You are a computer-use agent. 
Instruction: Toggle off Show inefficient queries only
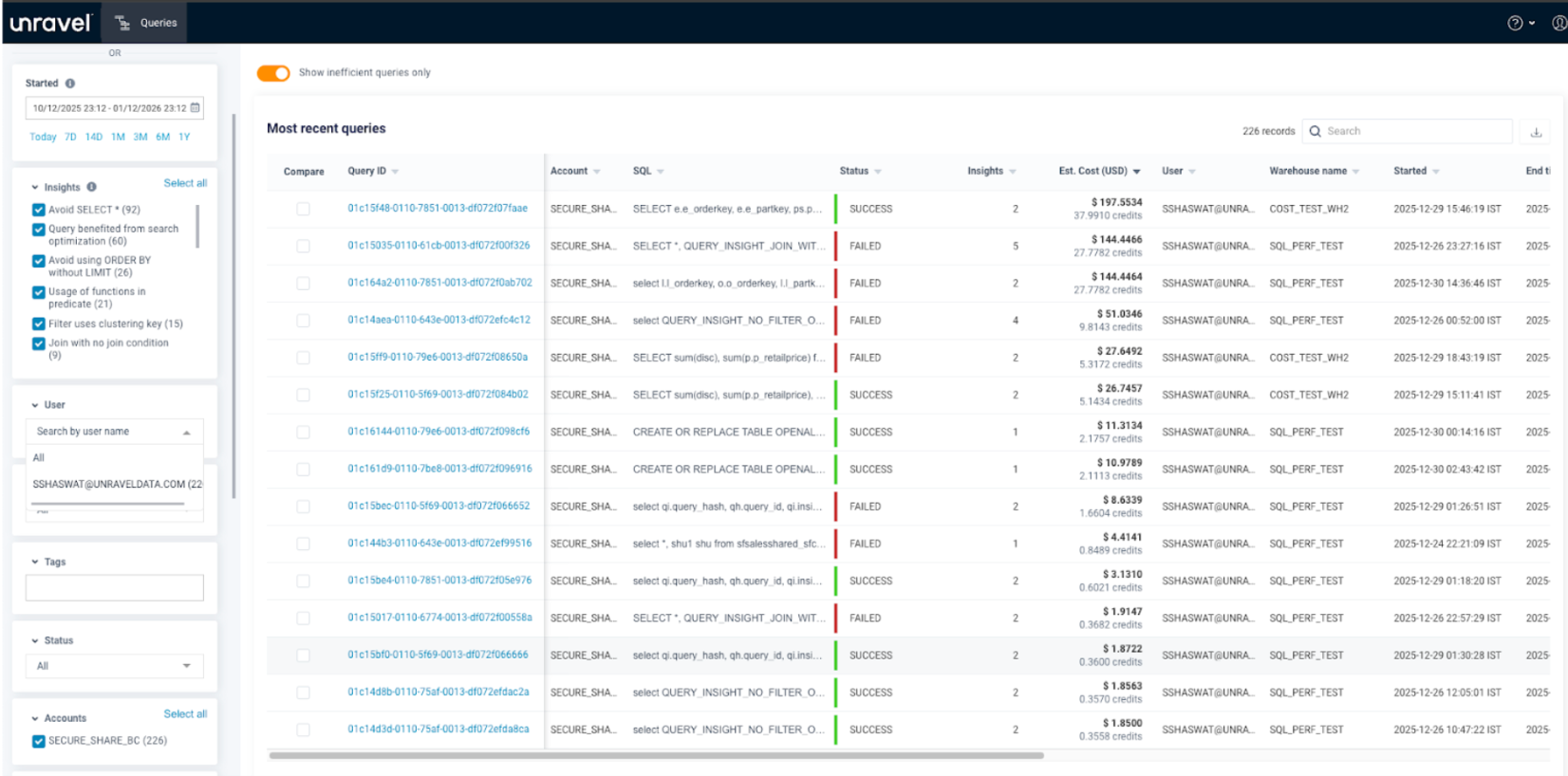[x=273, y=73]
